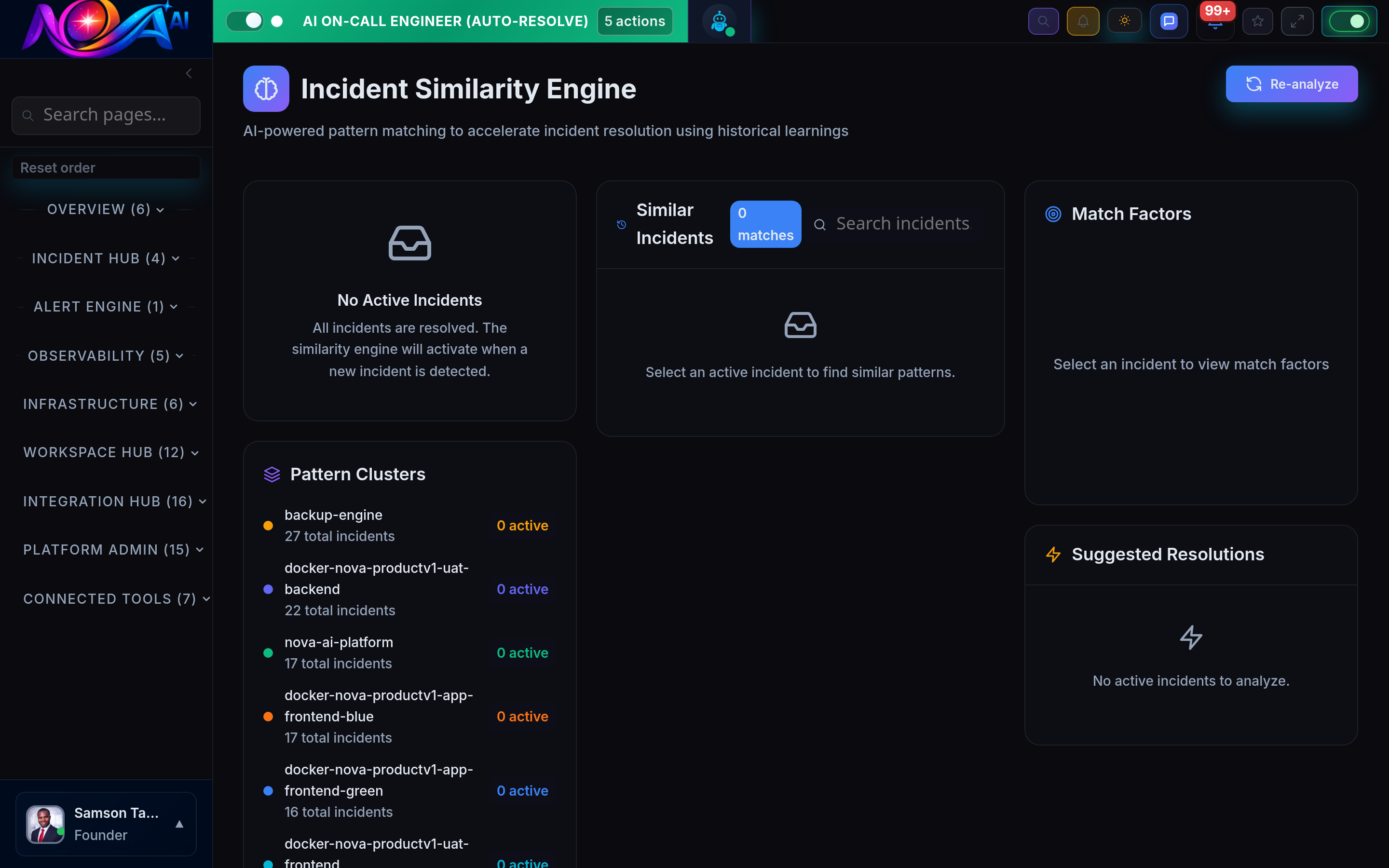Viewport: 1389px width, 868px height.
Task: Open search from the top toolbar
Action: point(1044,21)
